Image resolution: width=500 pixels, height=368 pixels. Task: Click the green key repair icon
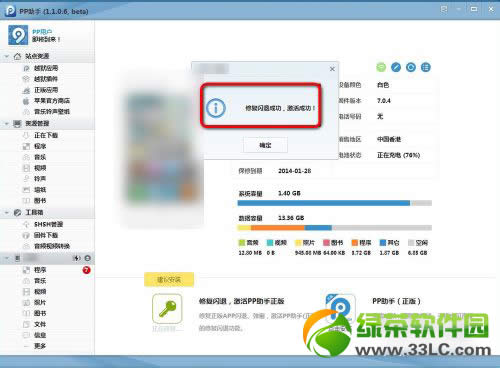pos(167,309)
